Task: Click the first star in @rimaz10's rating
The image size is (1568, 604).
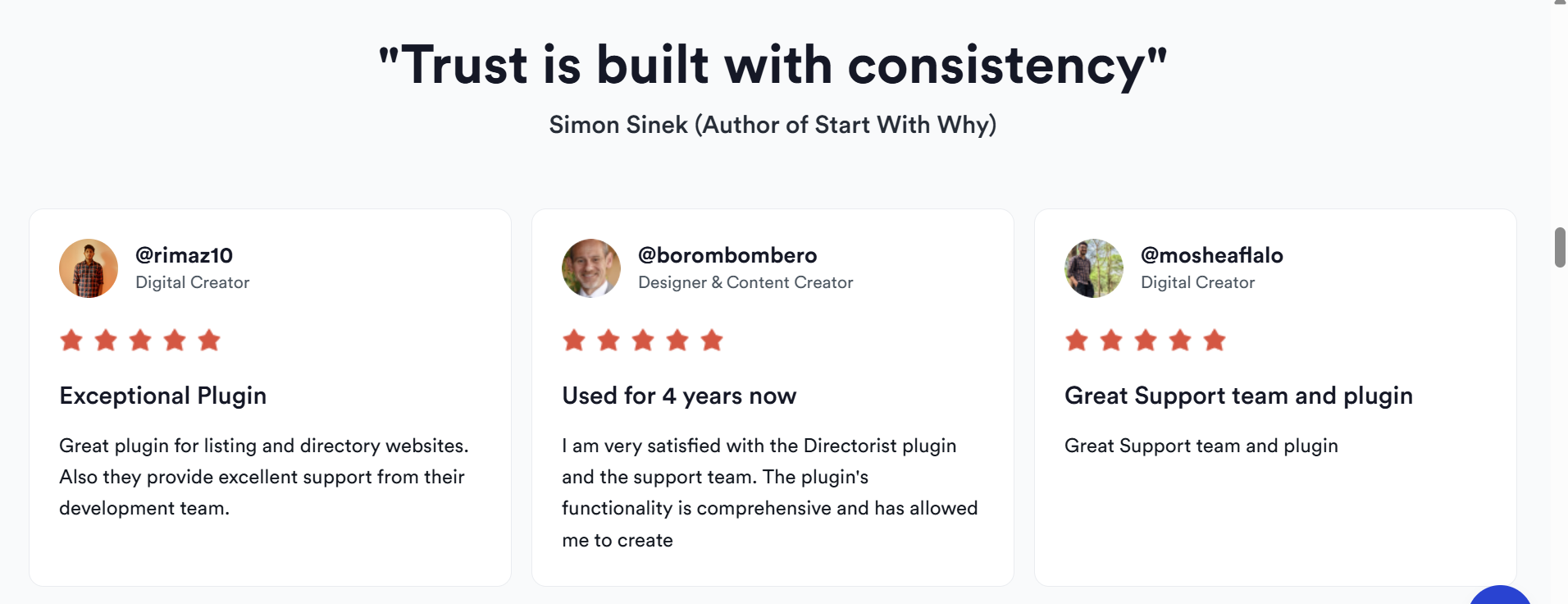Action: (x=71, y=340)
